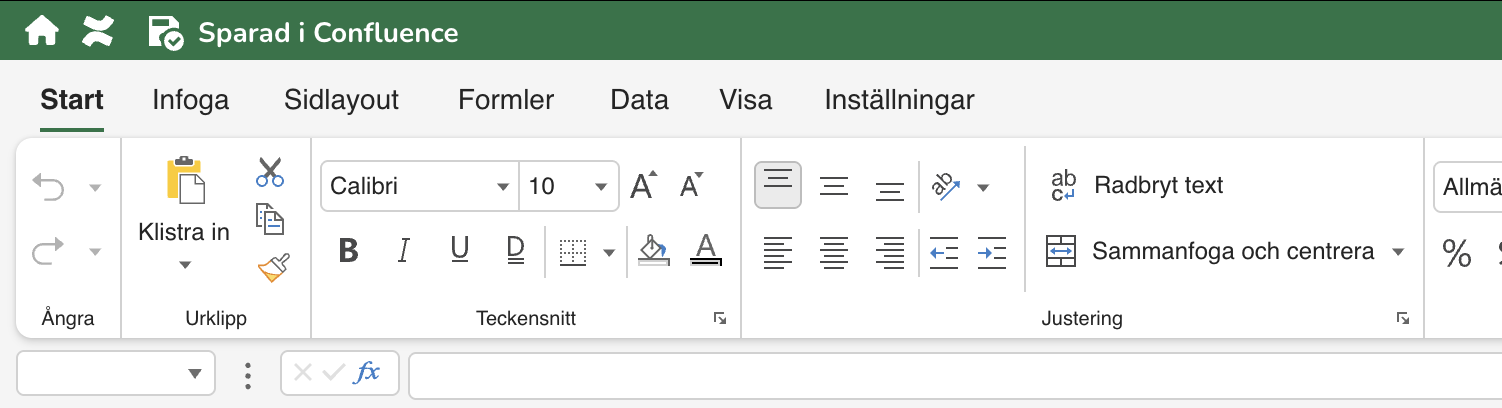Viewport: 1502px width, 408px height.
Task: Click the increase indent icon
Action: point(991,252)
